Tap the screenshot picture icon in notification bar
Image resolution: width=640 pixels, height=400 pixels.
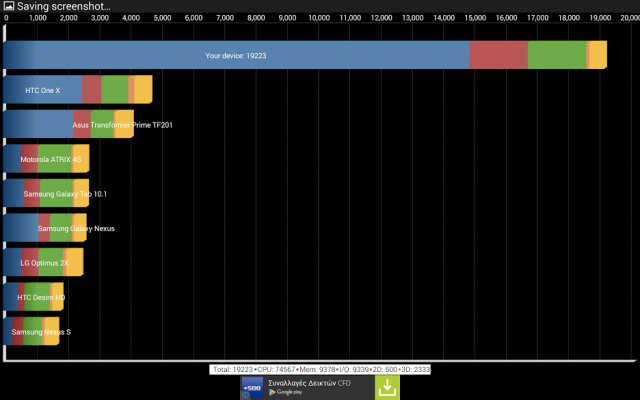click(x=8, y=6)
